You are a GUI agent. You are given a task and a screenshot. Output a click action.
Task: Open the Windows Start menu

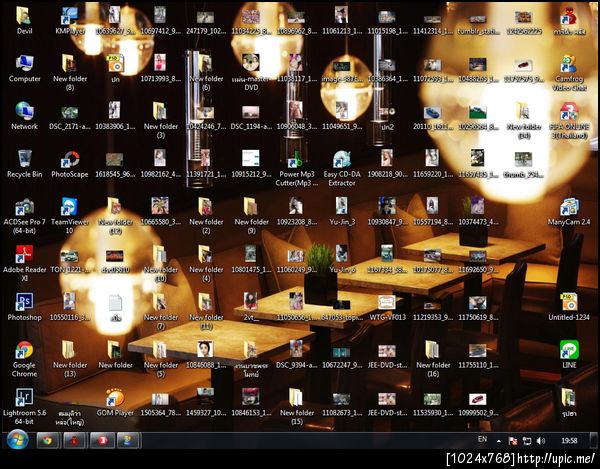pos(17,440)
